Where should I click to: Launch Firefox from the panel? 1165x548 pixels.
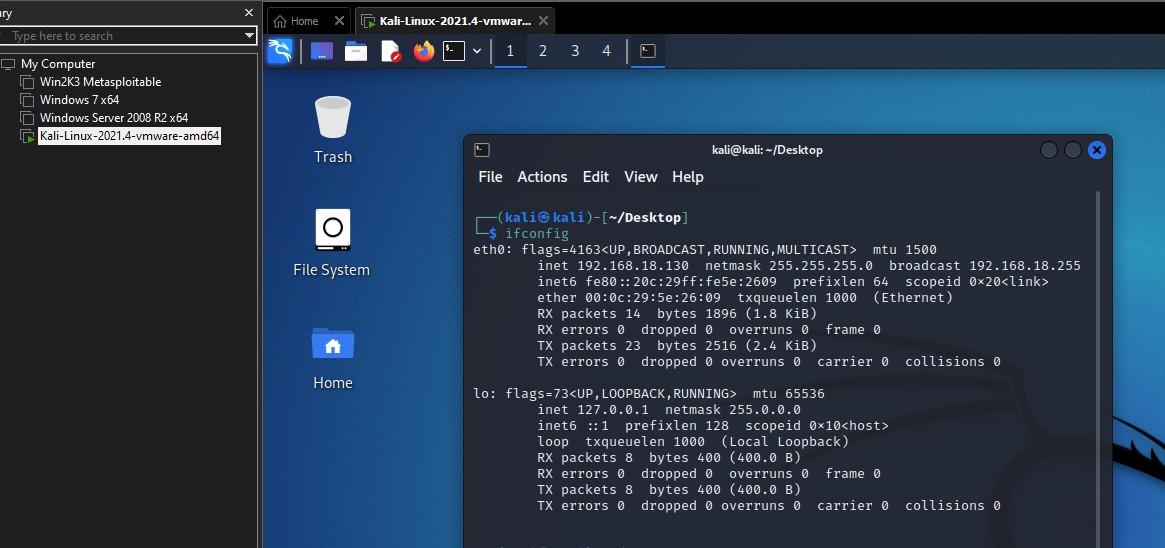point(424,51)
